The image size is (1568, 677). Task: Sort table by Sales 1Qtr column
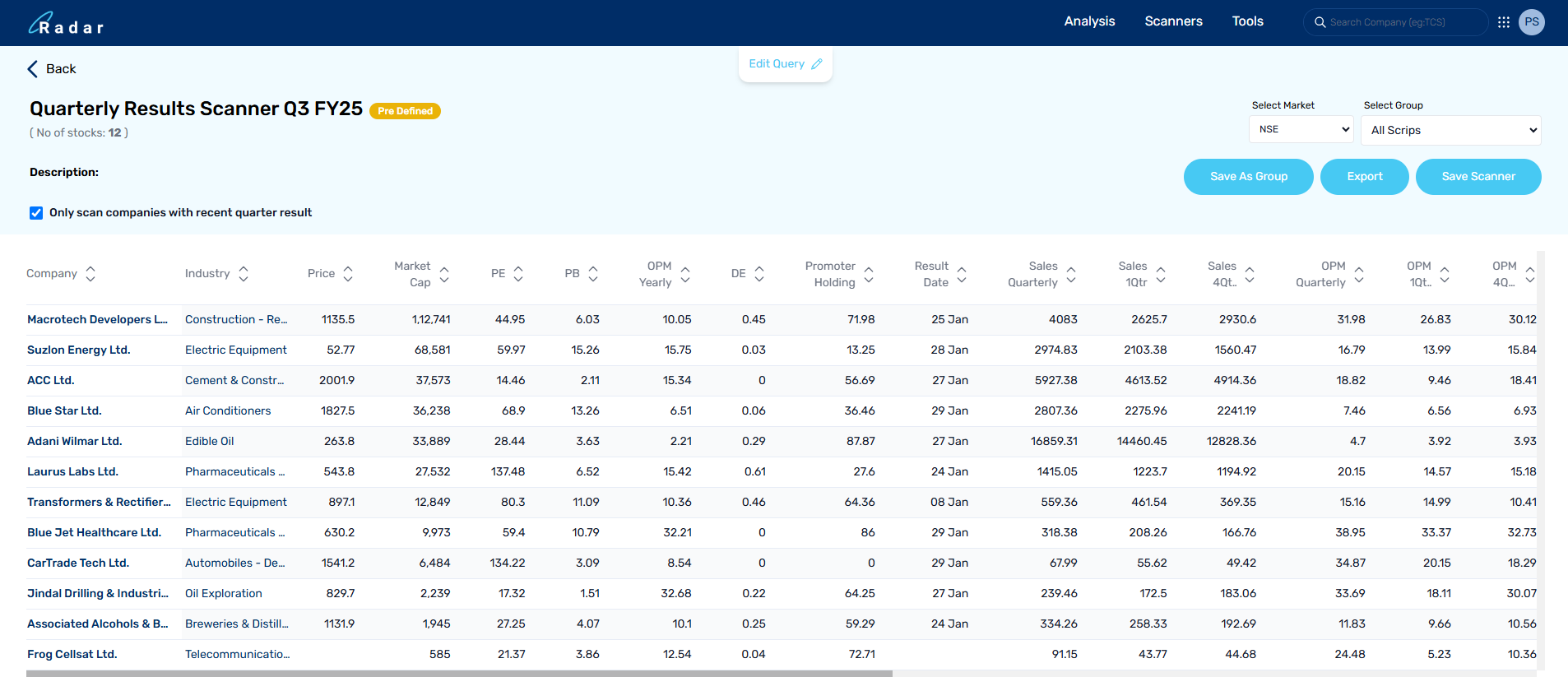click(1161, 274)
